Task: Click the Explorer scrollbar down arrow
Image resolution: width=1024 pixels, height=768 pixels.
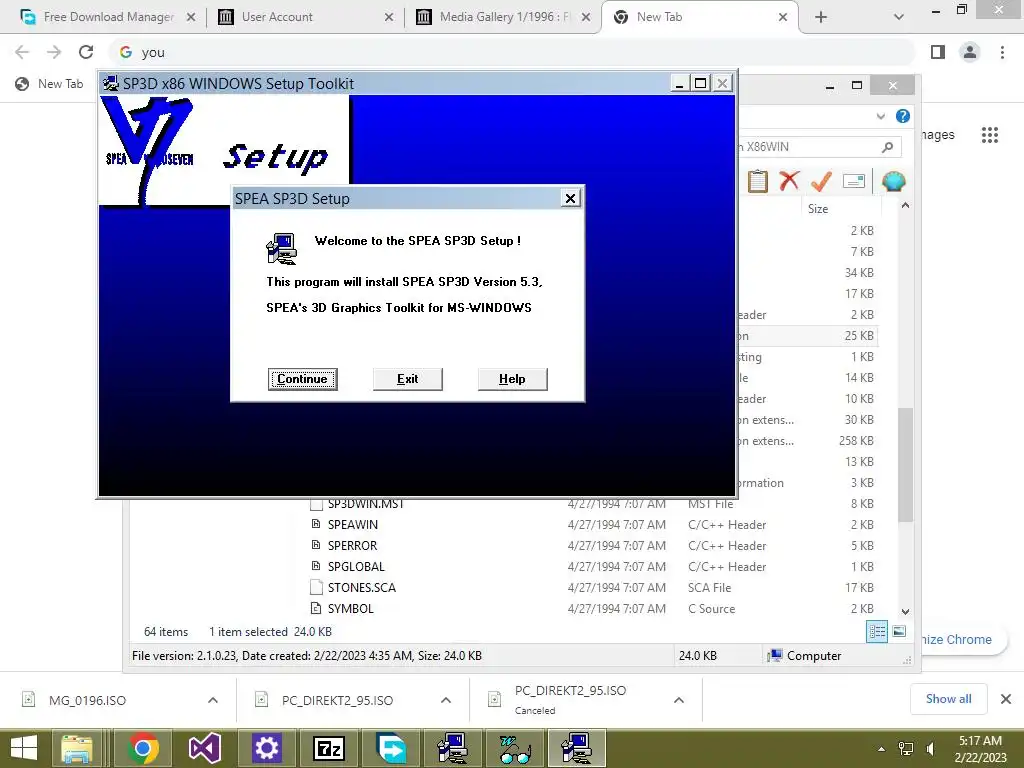Action: [x=905, y=612]
